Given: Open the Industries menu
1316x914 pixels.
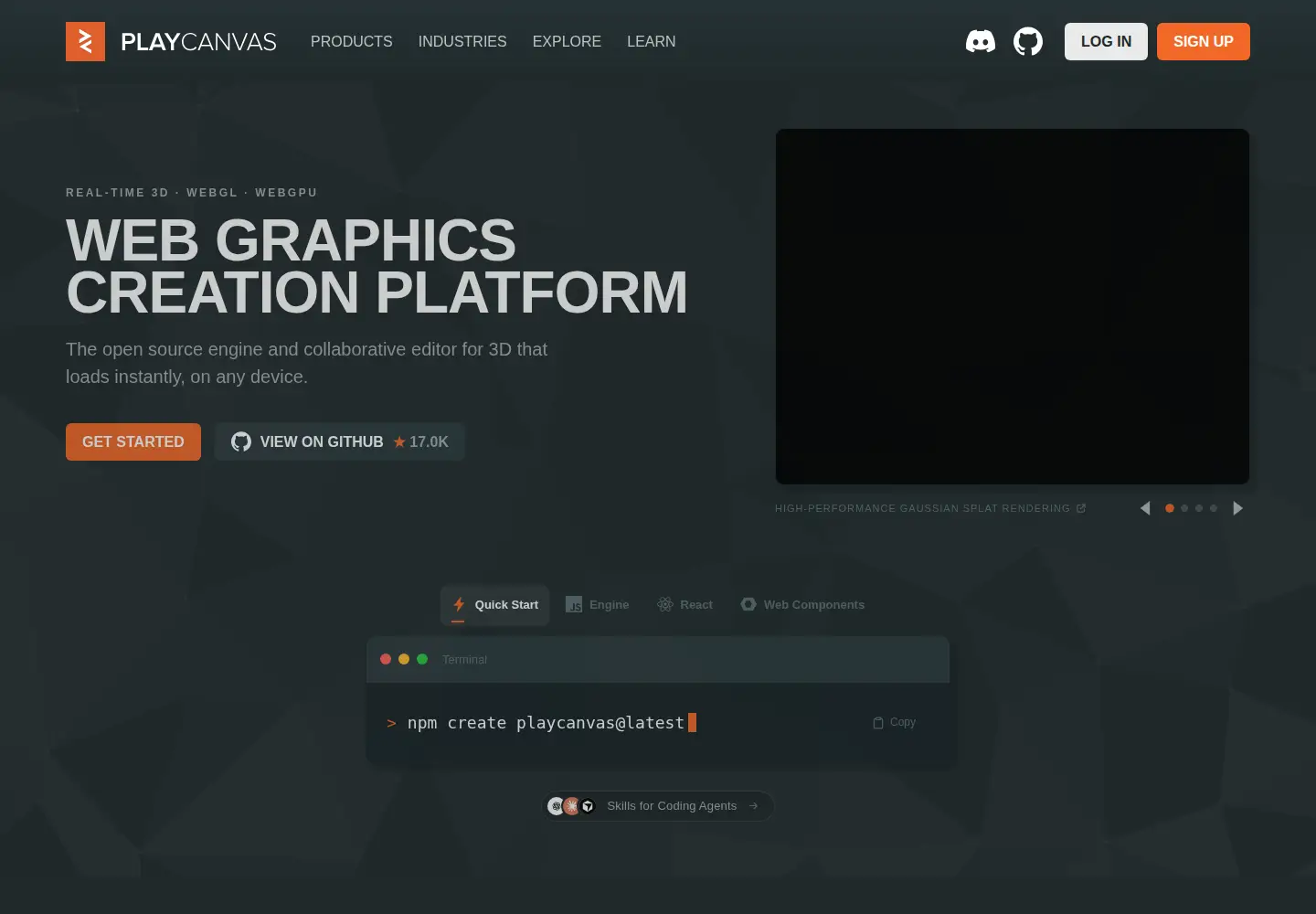Looking at the screenshot, I should pos(462,41).
